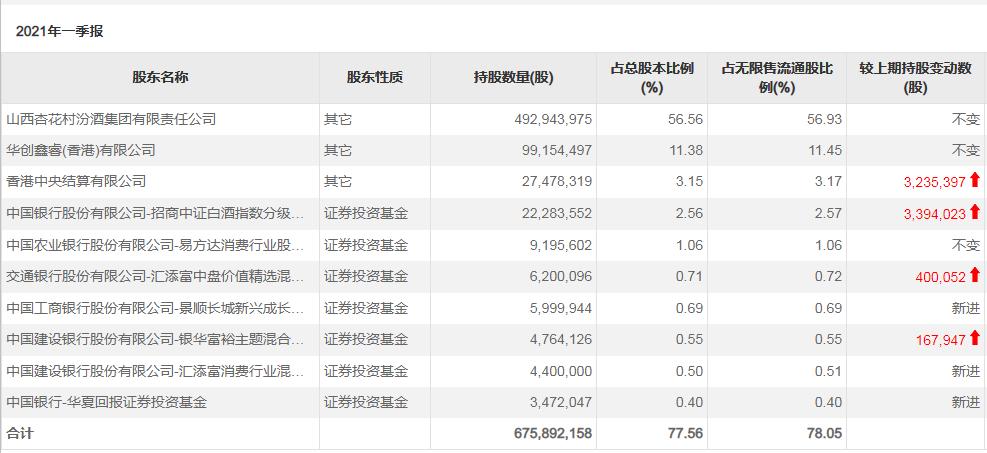Select the 2.57 circulating ratio cell
The width and height of the screenshot is (987, 453).
828,213
